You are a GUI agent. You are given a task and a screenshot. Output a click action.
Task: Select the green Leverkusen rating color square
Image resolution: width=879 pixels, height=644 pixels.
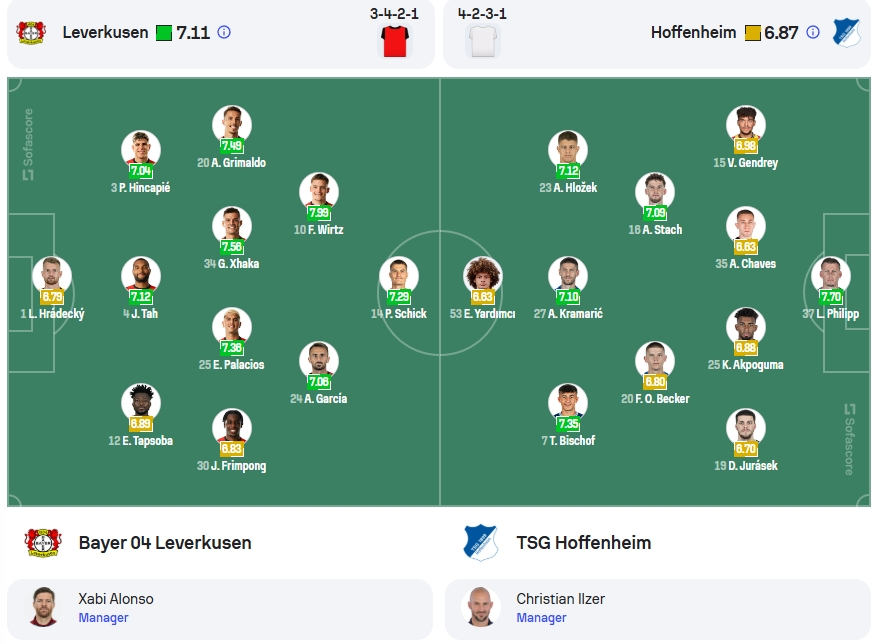164,33
